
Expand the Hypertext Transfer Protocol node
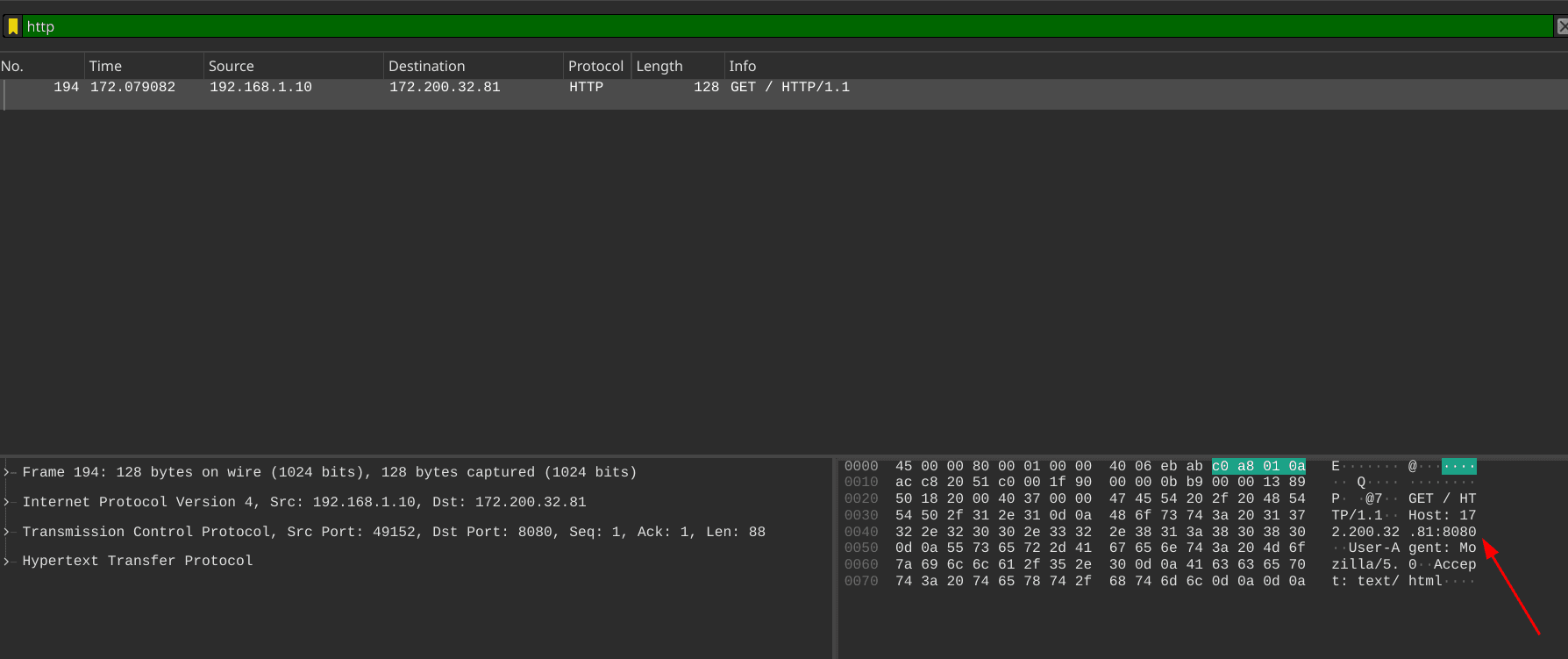point(7,561)
